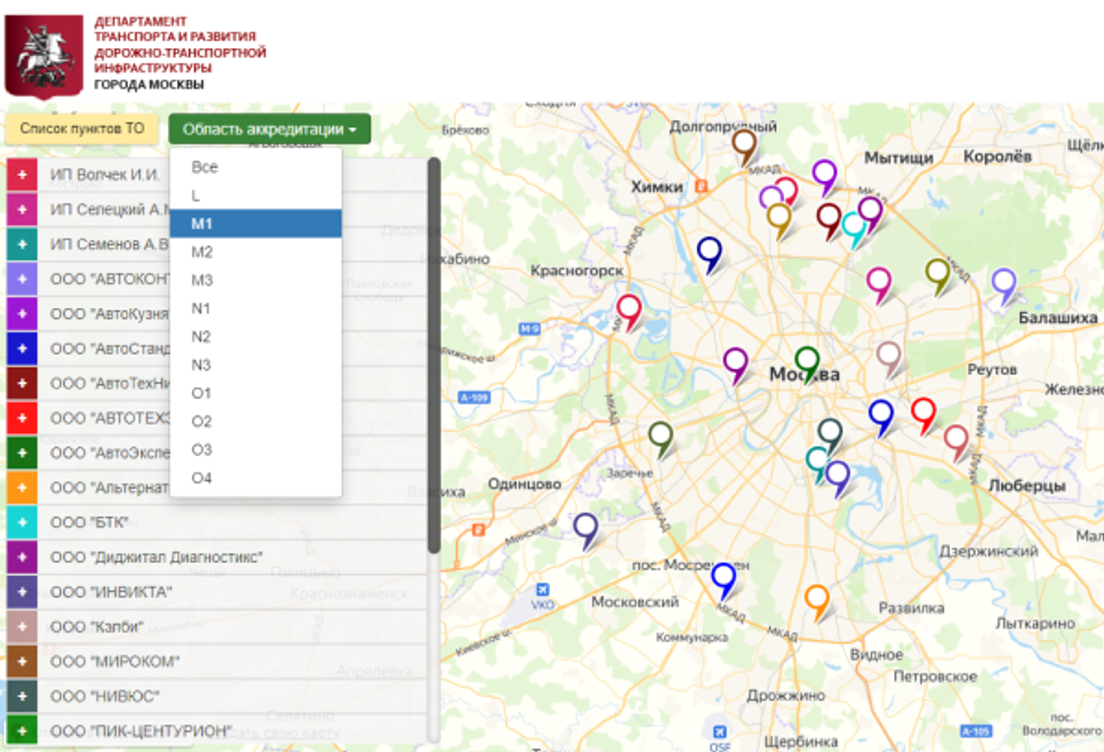Choose category M2 in the dropdown

[x=256, y=251]
